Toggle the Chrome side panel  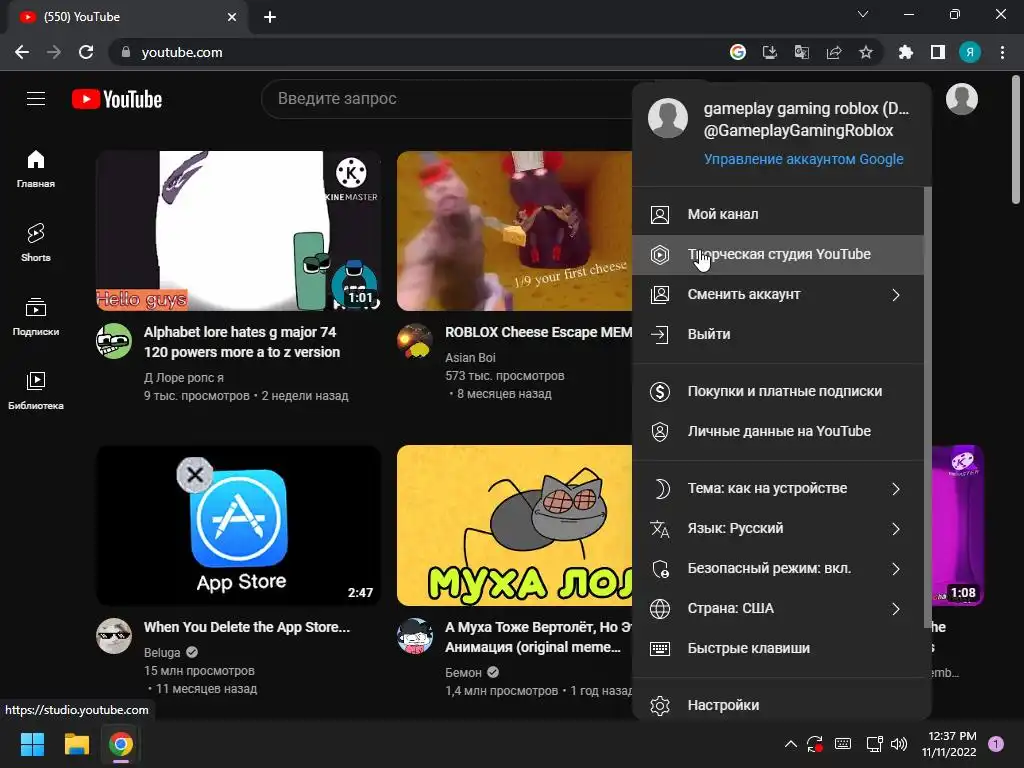(x=938, y=52)
